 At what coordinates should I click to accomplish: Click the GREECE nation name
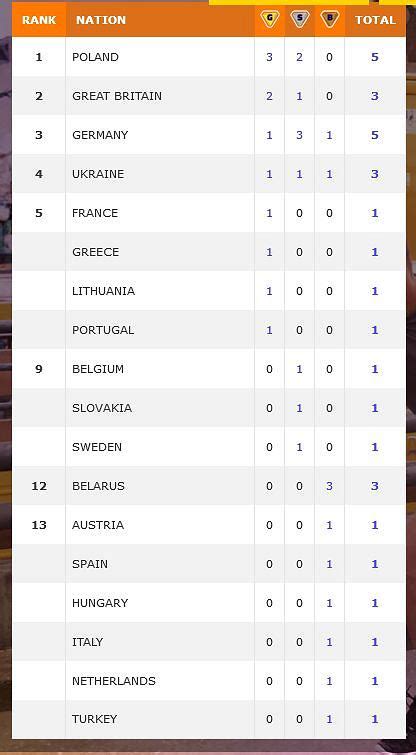[x=95, y=252]
